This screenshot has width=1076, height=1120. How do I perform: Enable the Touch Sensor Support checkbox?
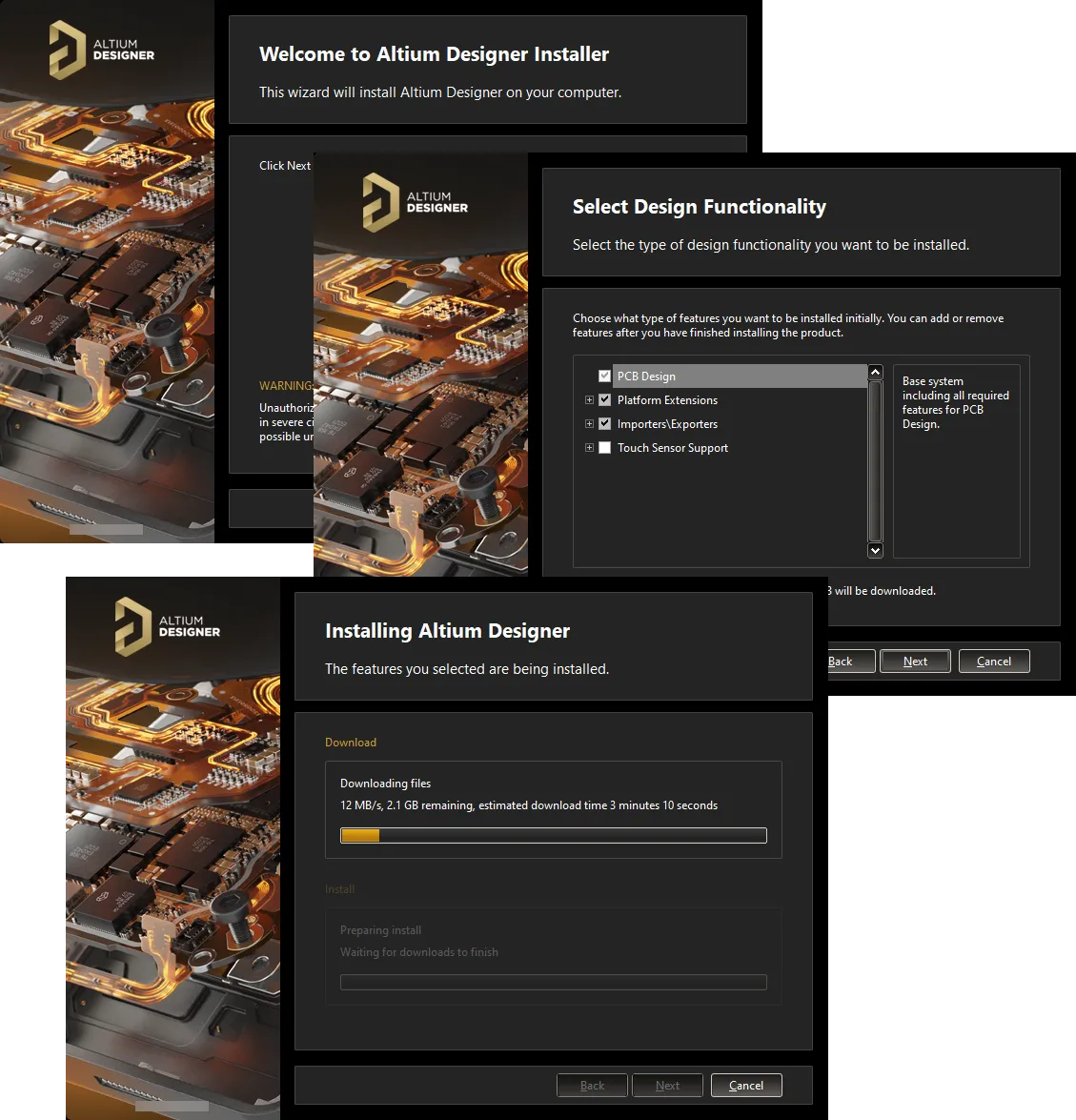605,448
